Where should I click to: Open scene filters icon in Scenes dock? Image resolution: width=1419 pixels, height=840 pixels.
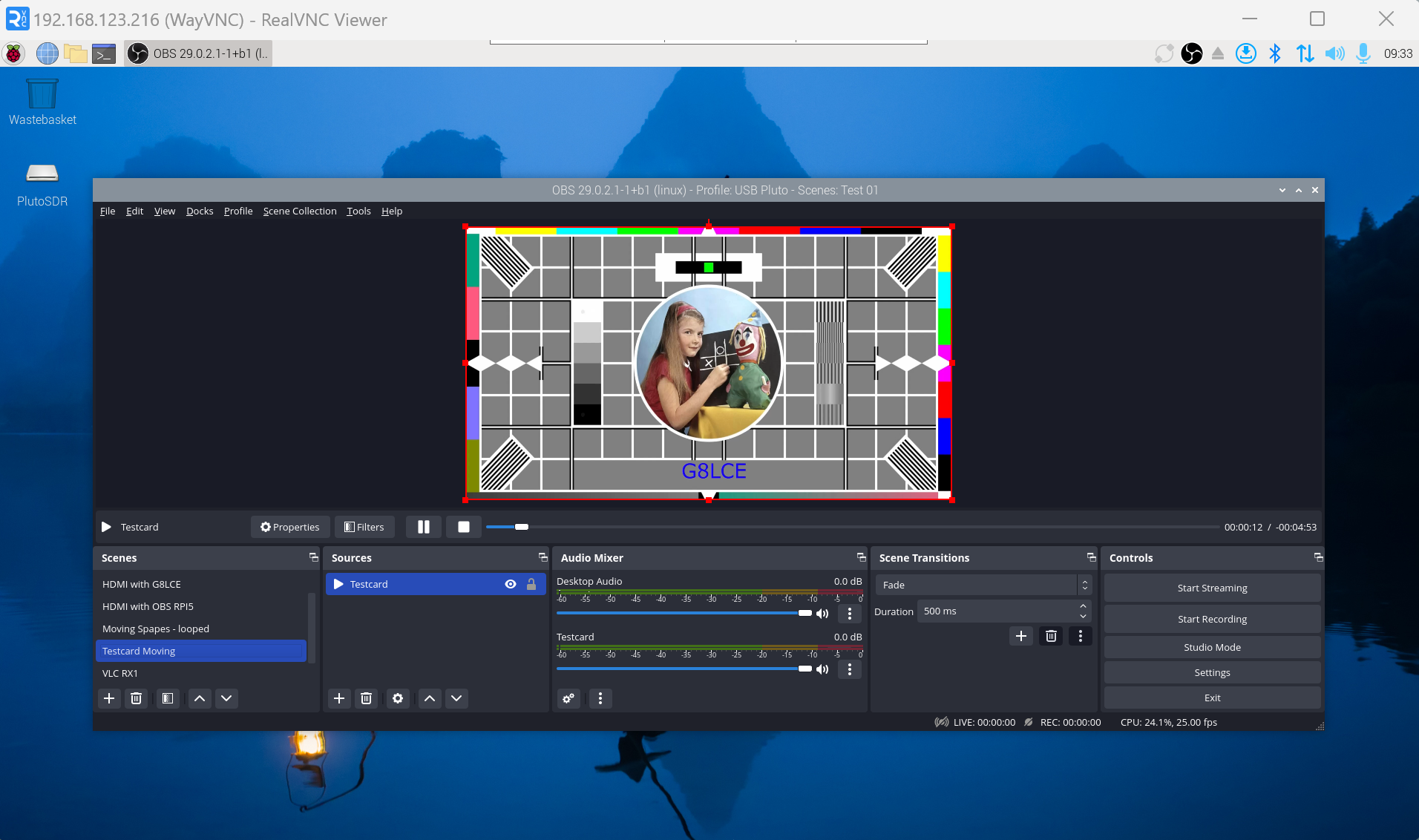(168, 698)
